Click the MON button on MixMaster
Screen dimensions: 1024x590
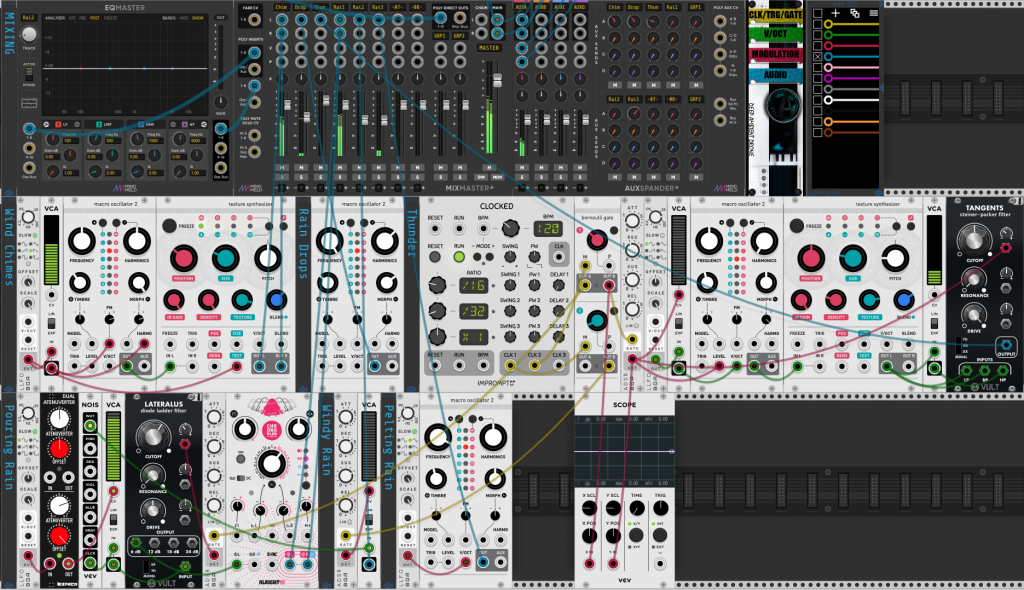[x=497, y=177]
